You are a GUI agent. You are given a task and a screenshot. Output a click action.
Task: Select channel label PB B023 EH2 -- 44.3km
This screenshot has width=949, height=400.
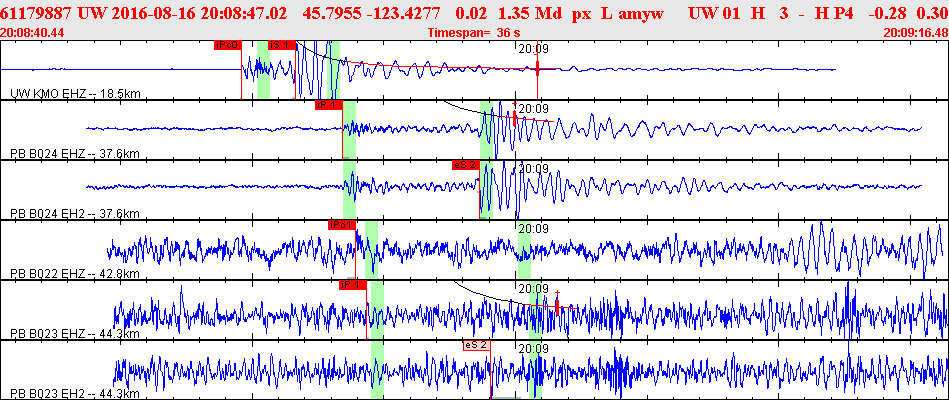(75, 393)
